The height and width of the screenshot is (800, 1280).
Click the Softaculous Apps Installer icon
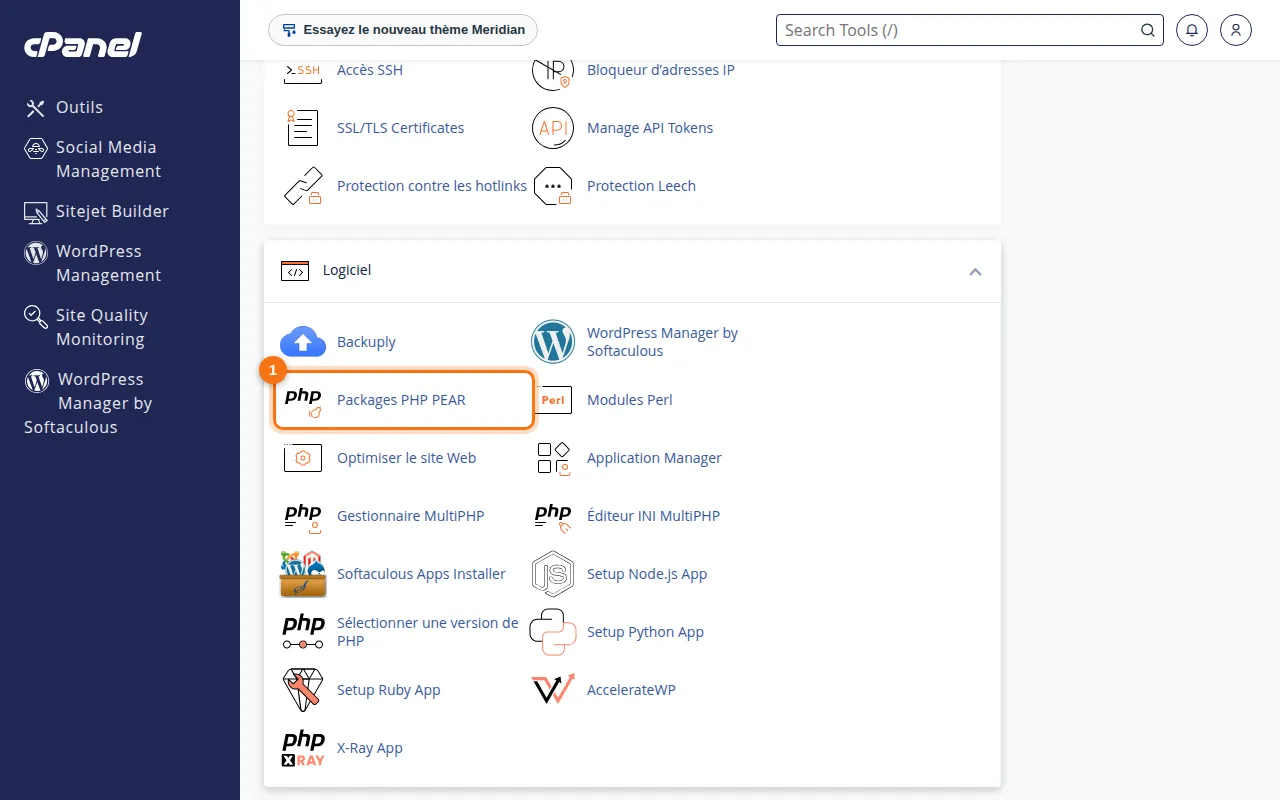tap(302, 574)
